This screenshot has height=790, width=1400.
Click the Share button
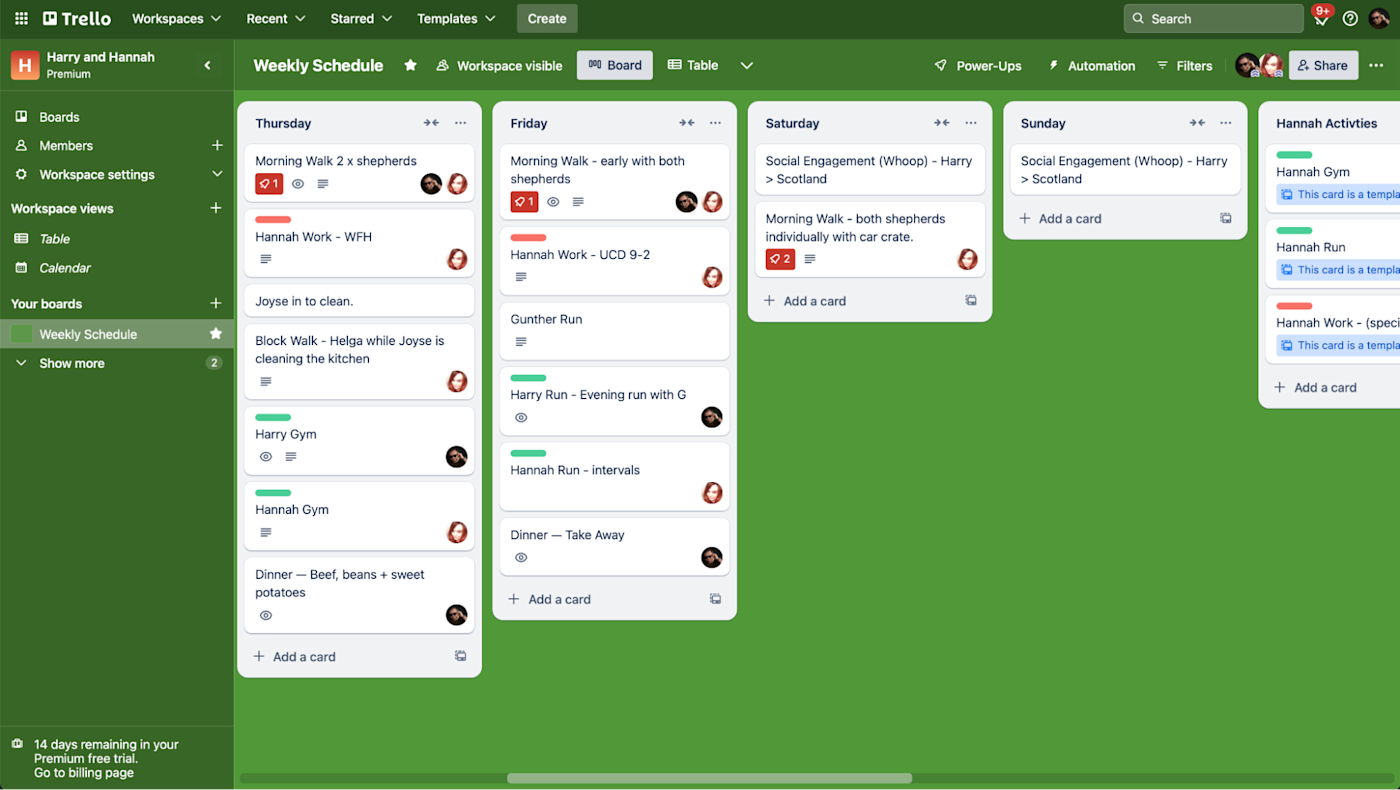click(1323, 65)
